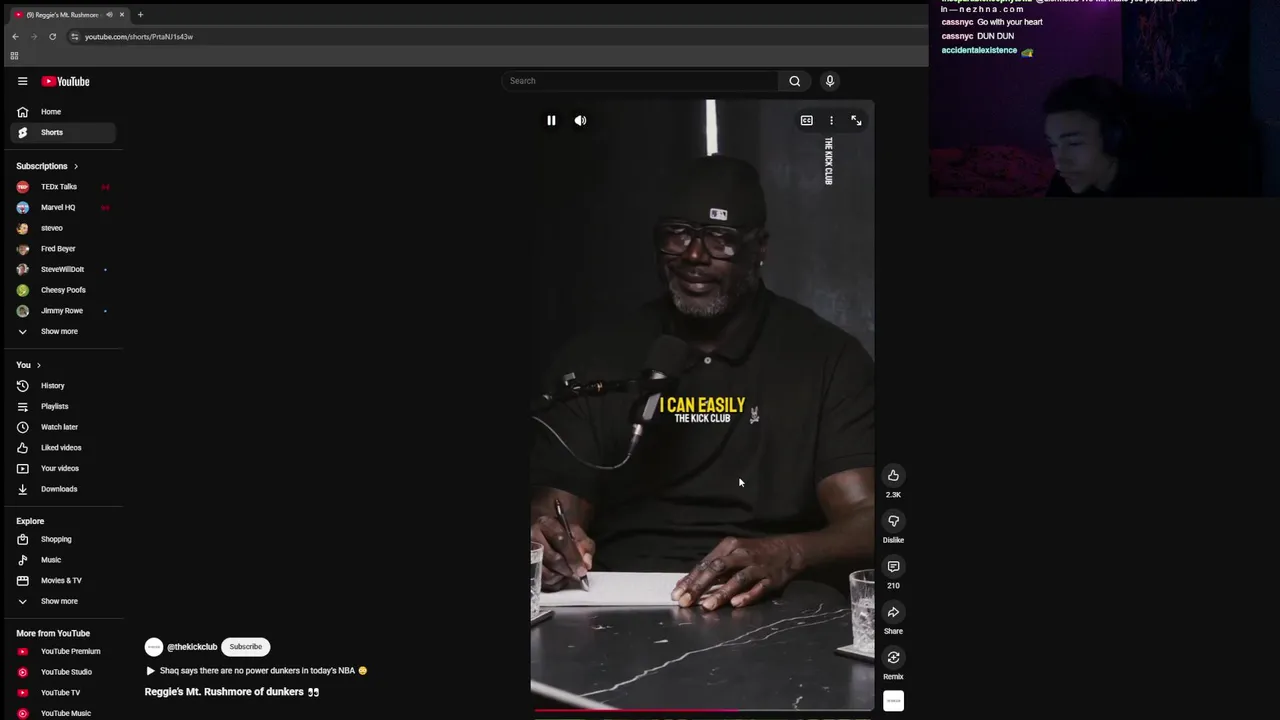
Task: Open Movies & TV under Explore
Action: tap(63, 580)
